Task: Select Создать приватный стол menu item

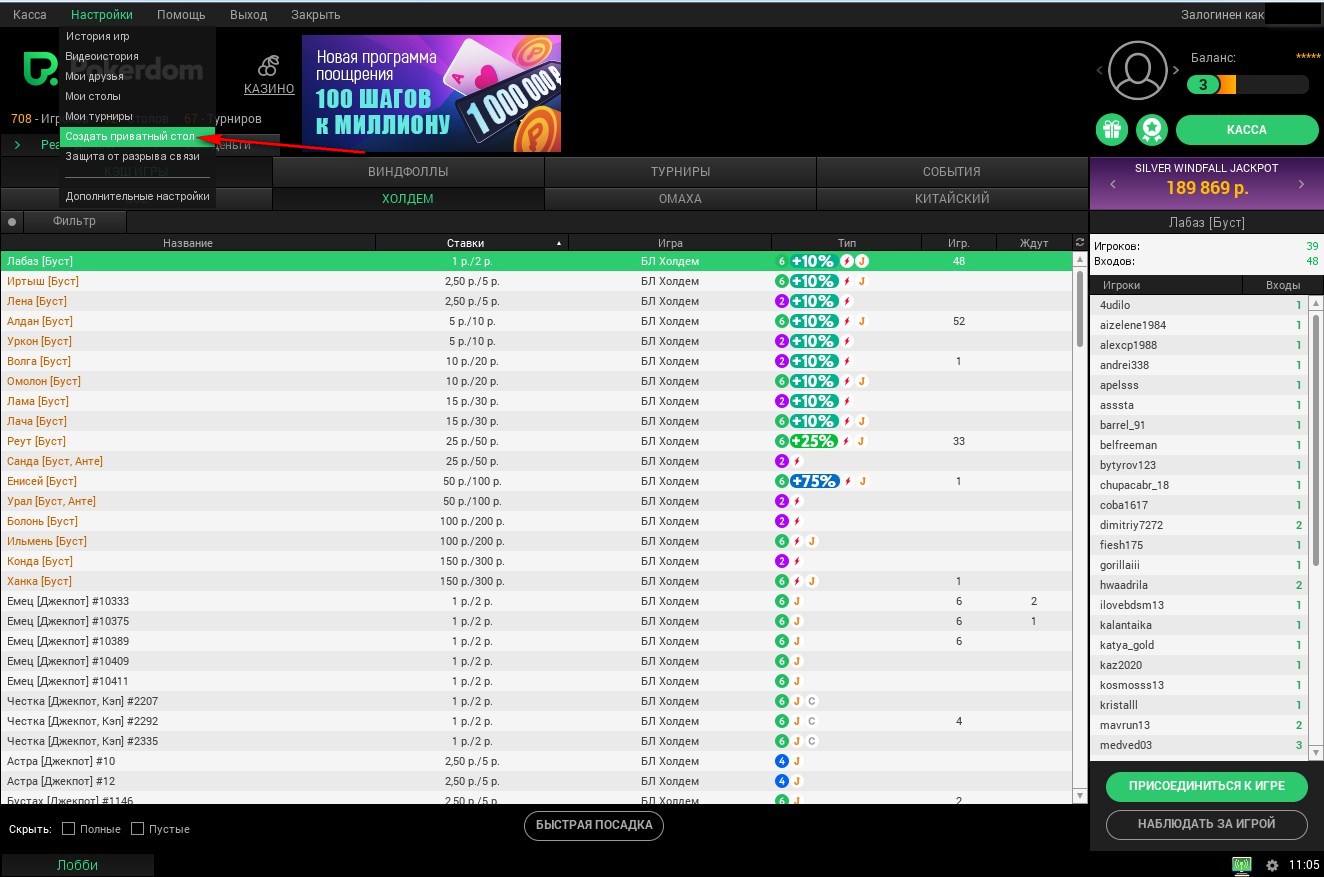Action: tap(137, 136)
